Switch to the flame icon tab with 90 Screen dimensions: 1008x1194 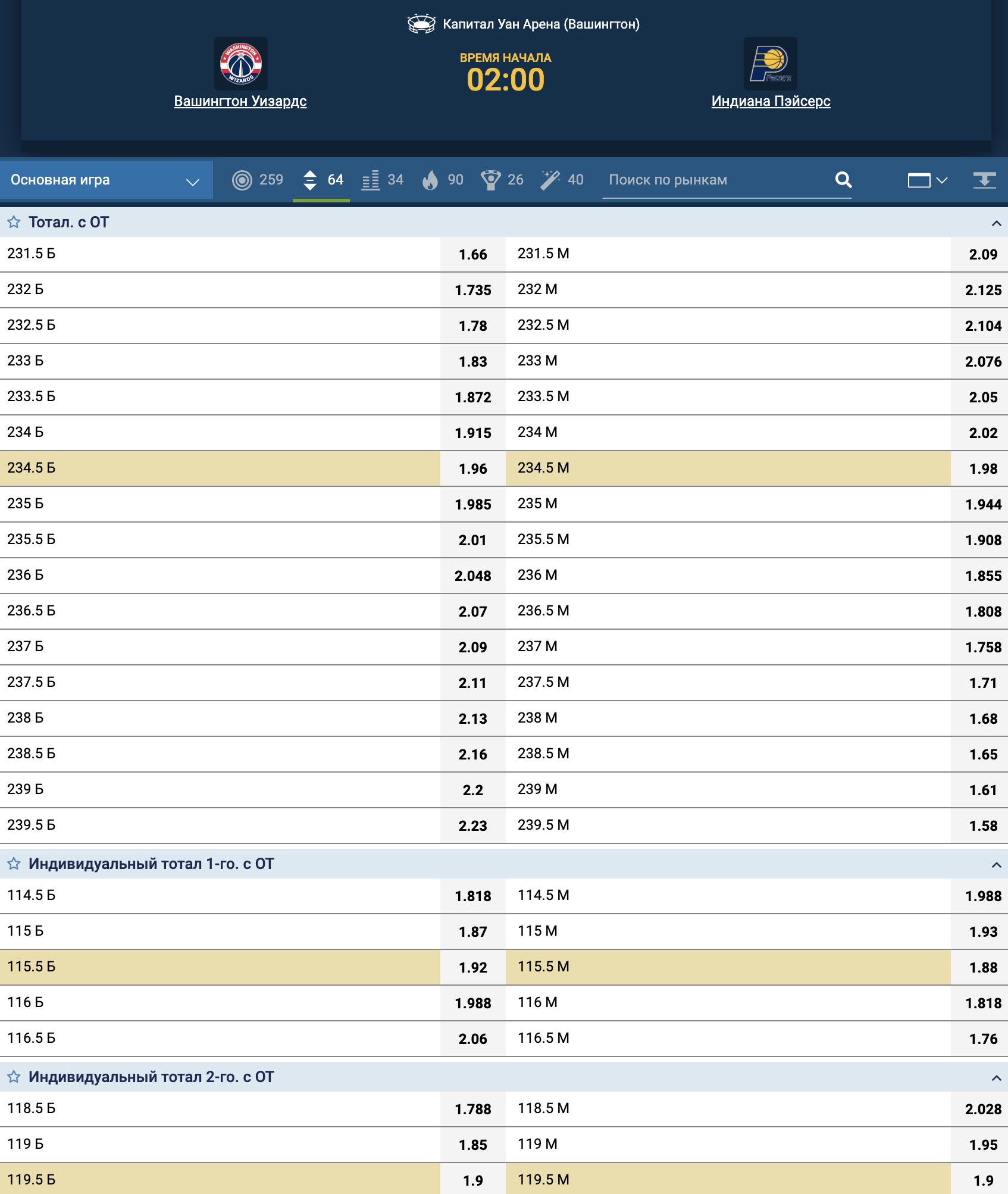pyautogui.click(x=442, y=180)
